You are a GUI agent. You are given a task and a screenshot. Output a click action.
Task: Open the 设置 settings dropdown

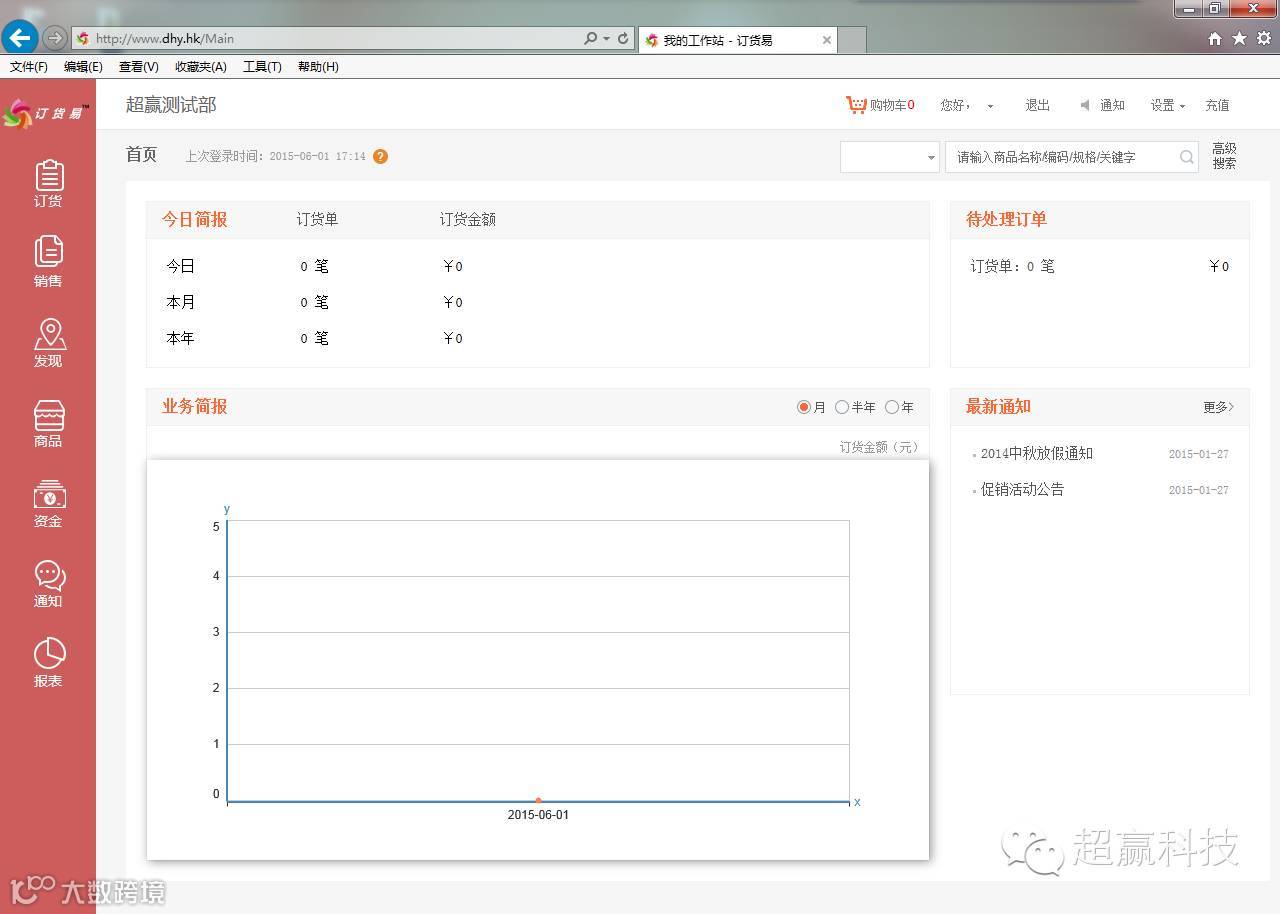tap(1167, 105)
